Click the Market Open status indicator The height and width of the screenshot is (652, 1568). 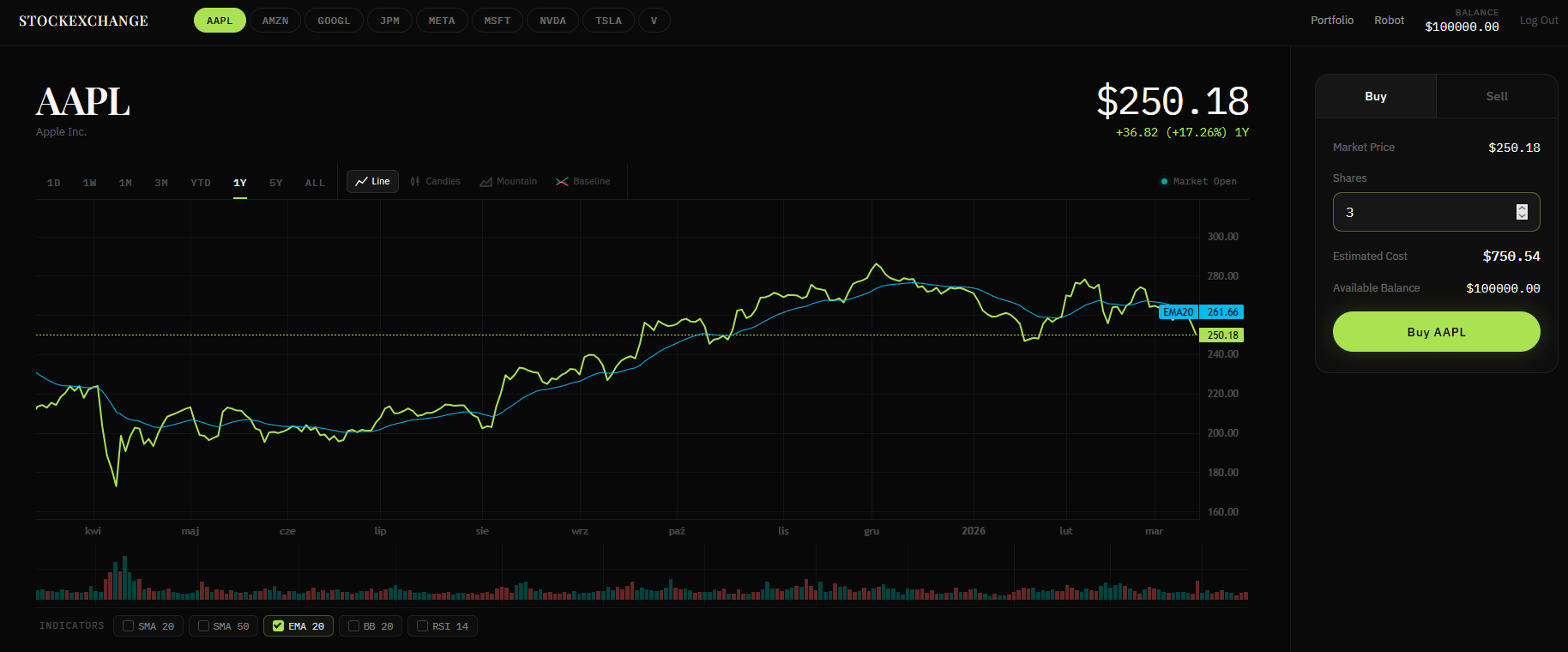pos(1198,182)
